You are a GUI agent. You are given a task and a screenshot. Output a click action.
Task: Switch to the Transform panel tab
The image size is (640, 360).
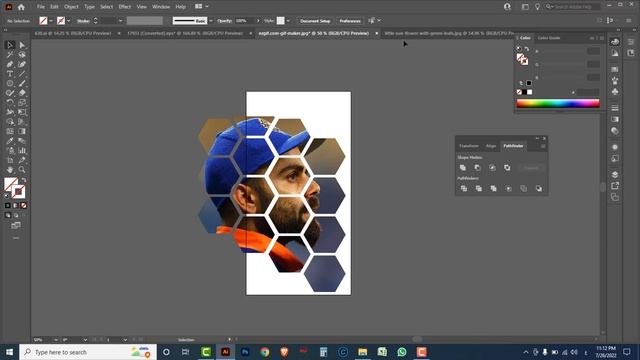(x=469, y=146)
